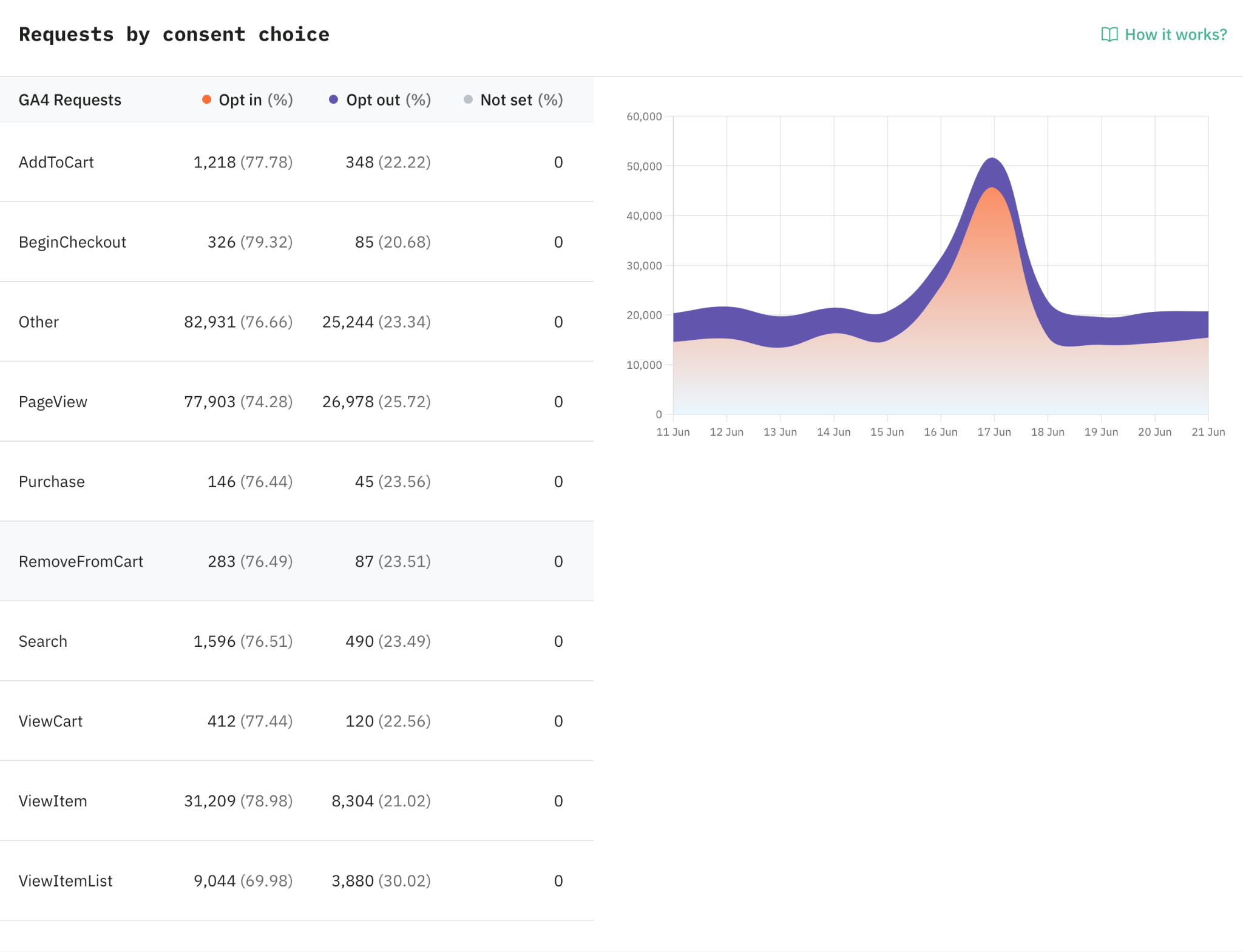Image resolution: width=1243 pixels, height=952 pixels.
Task: Select the Search request row
Action: point(297,641)
